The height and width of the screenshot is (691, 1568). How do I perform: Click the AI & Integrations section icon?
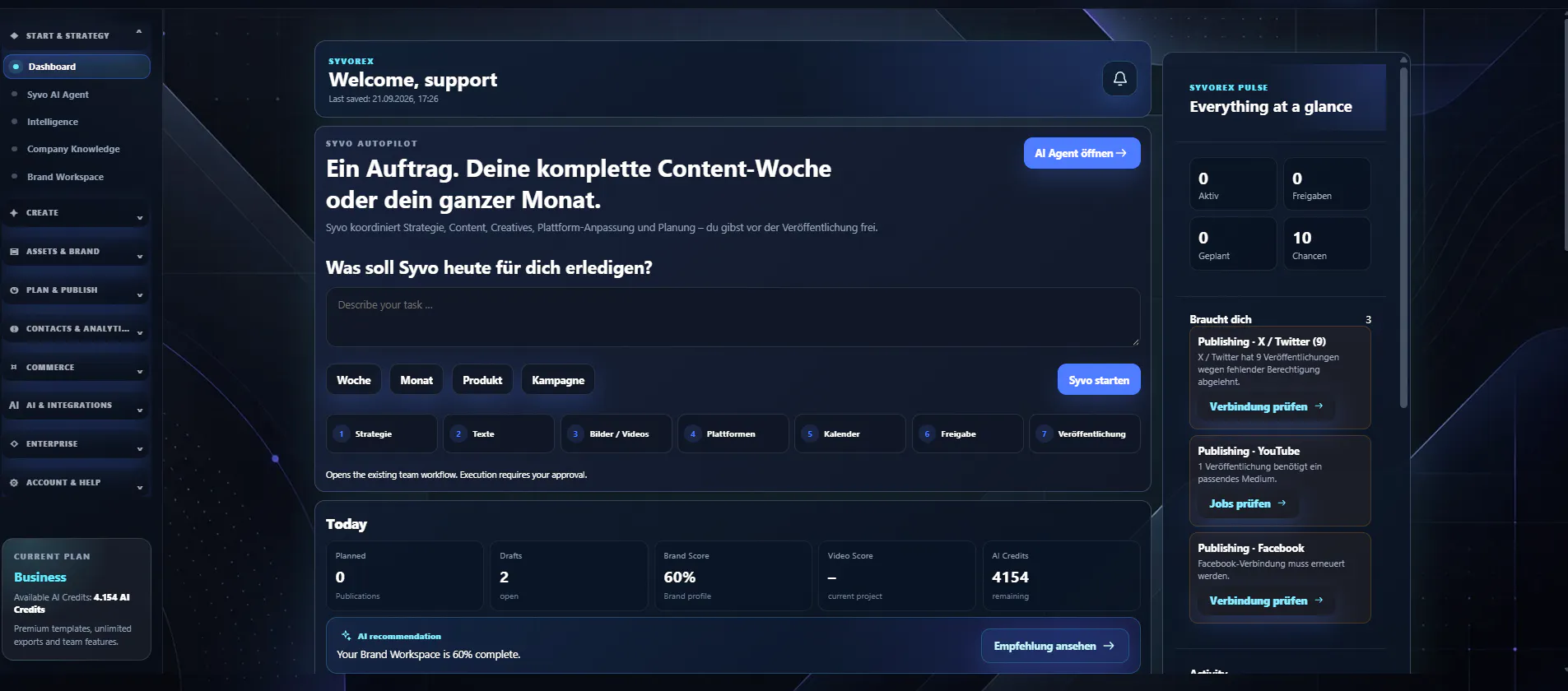point(14,406)
